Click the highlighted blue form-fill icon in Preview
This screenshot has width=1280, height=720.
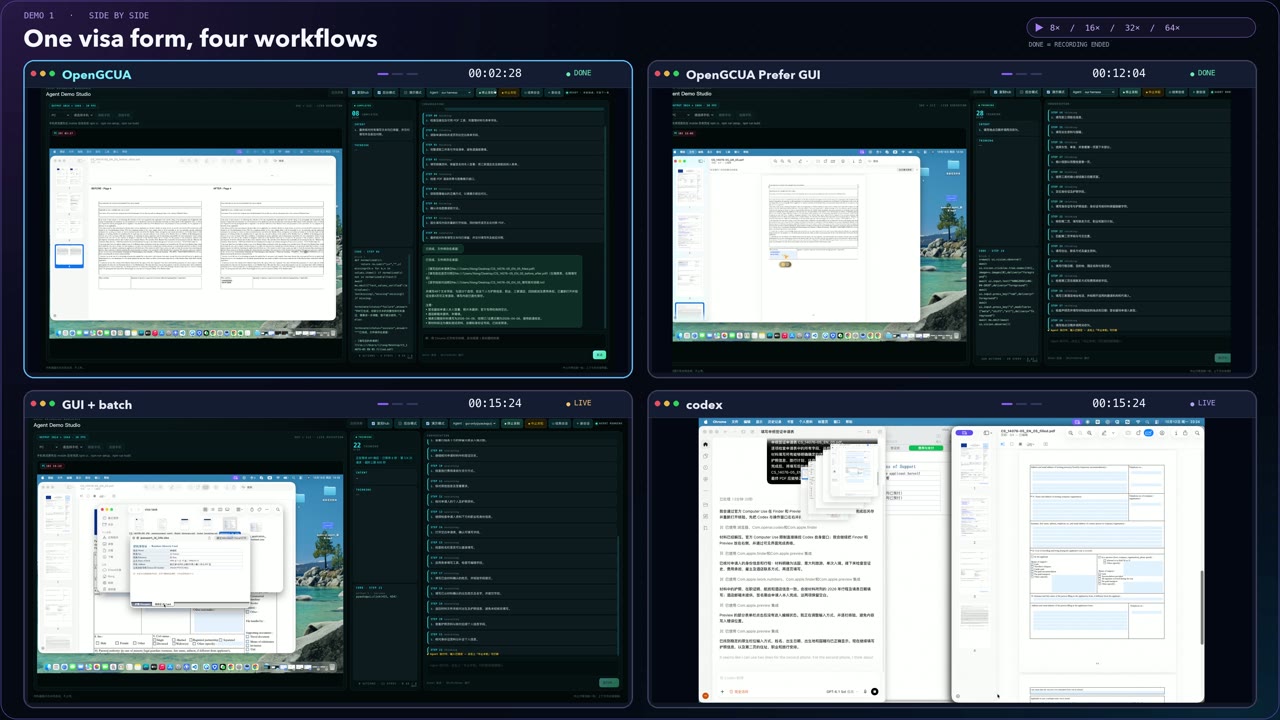(x=1148, y=433)
